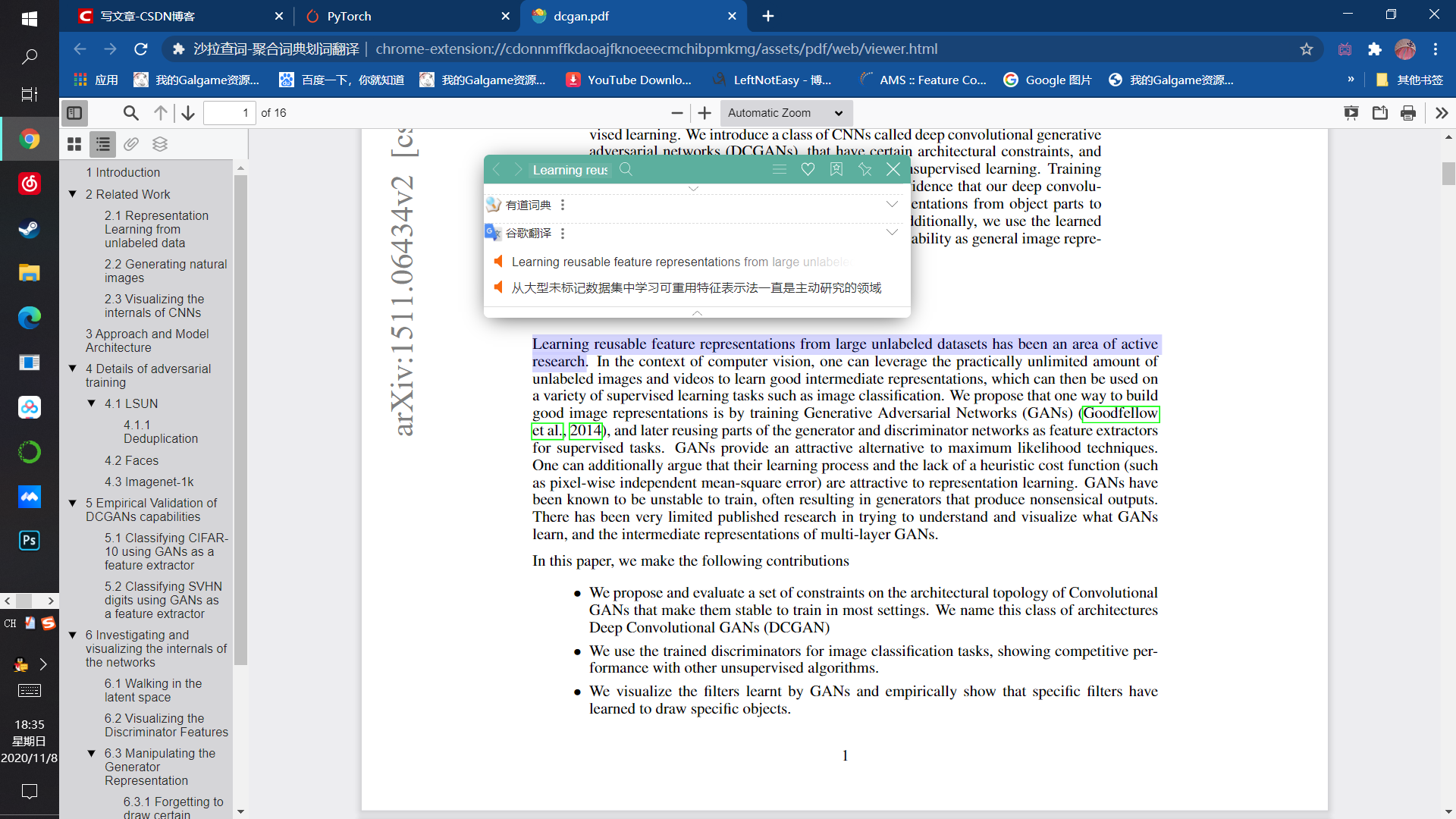The height and width of the screenshot is (819, 1456).
Task: Click the popup search magnifier icon
Action: point(626,169)
